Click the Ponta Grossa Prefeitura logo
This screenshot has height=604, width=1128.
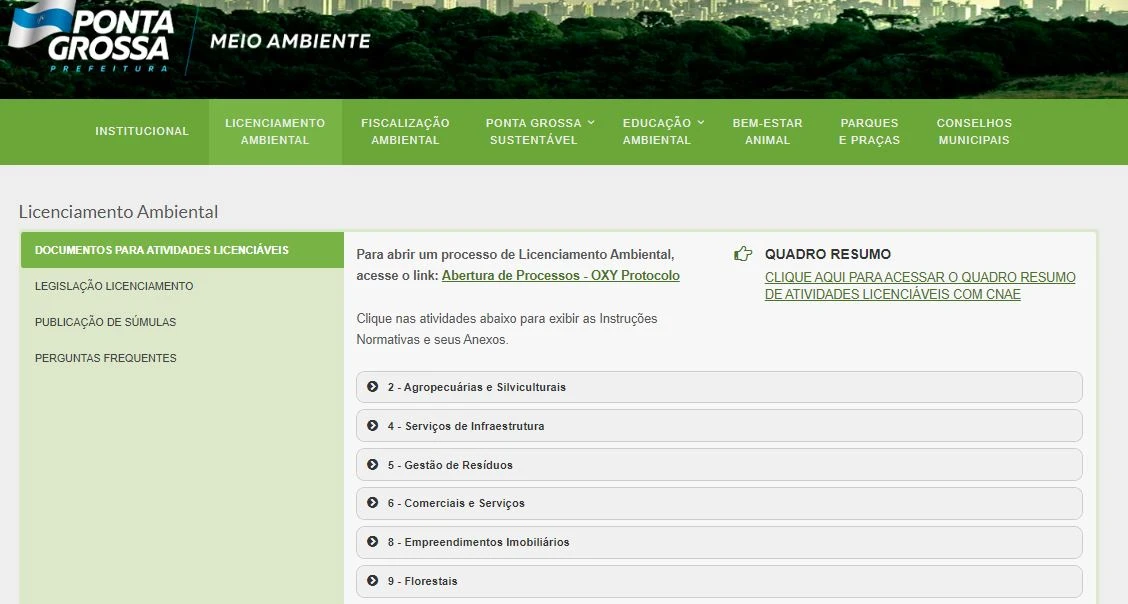pos(92,38)
